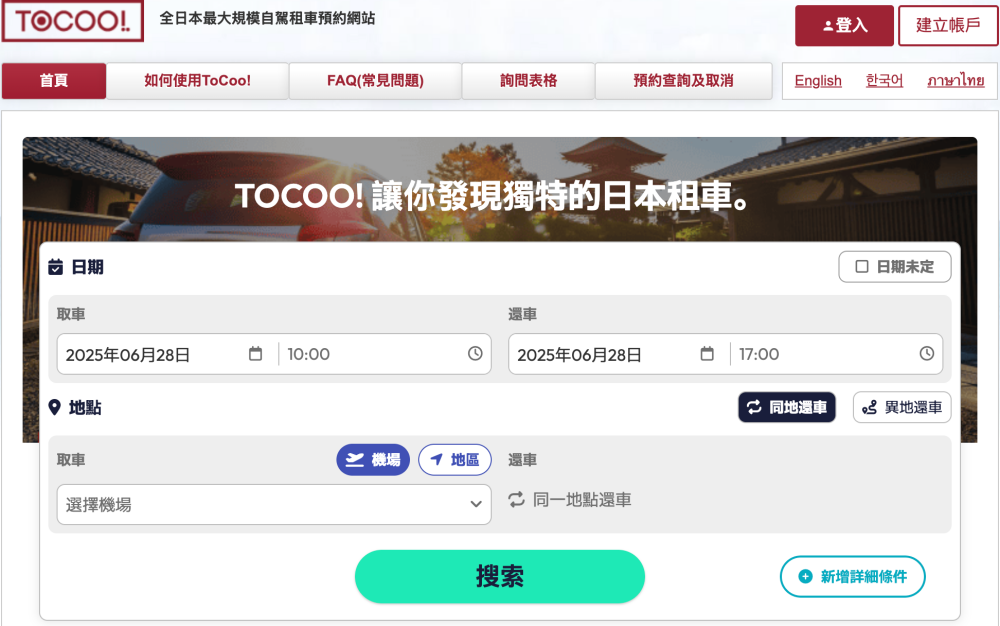Click the 全日本最大規模自駕租車預約網站 tagline
Screen dimensions: 1000x626
(x=267, y=18)
